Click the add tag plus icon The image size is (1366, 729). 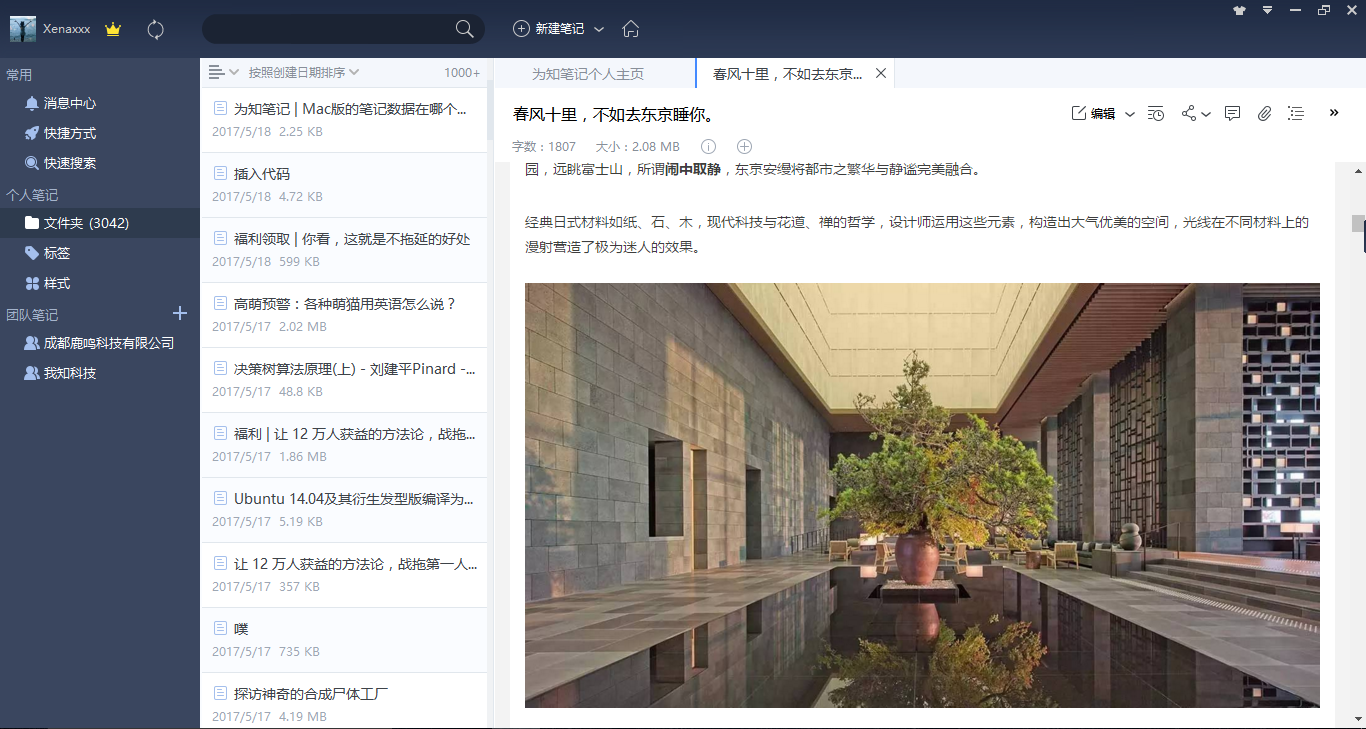pos(744,146)
